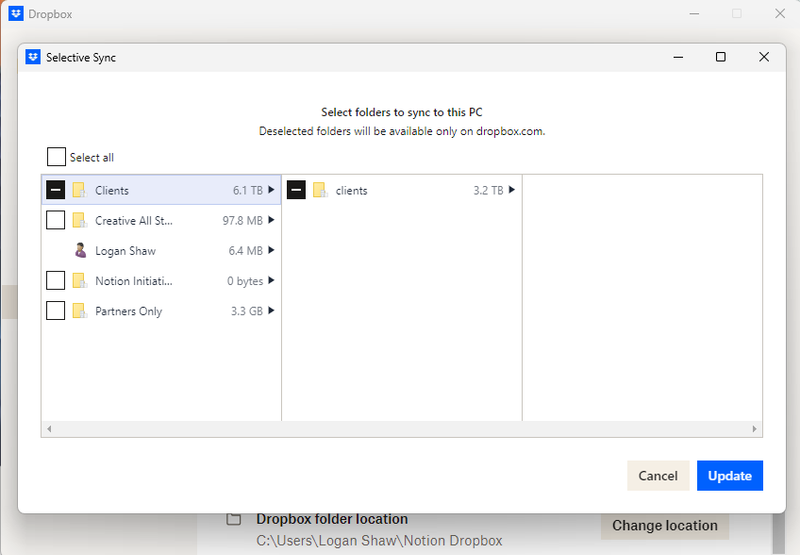The image size is (800, 555).
Task: Expand clients subfolder arrow next to 3.2 TB
Action: [512, 190]
